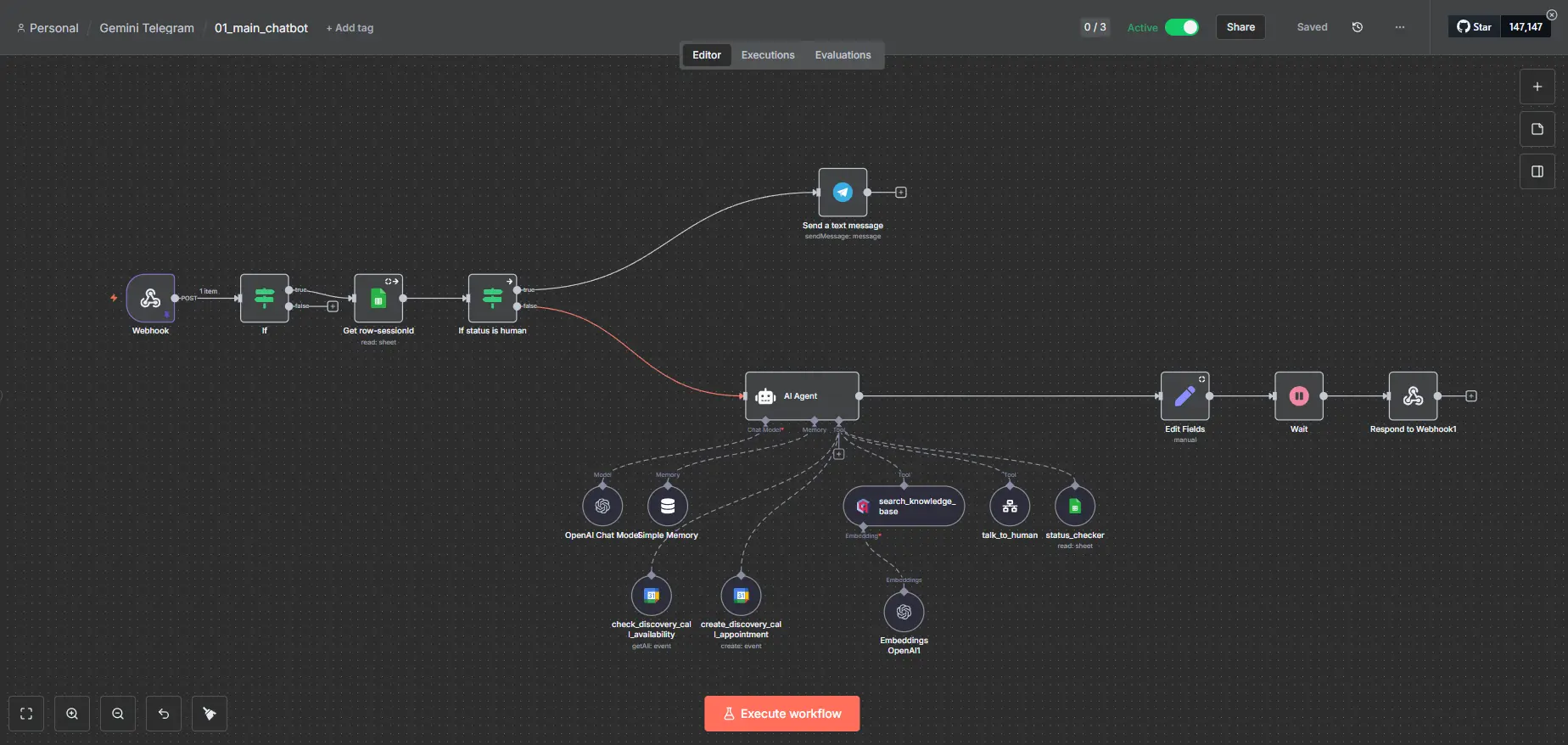Viewport: 1568px width, 745px height.
Task: Click + Add tag field
Action: (350, 28)
